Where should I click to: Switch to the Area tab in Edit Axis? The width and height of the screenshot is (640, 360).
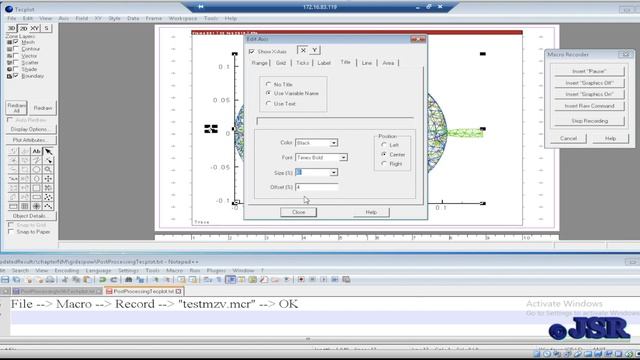(388, 63)
